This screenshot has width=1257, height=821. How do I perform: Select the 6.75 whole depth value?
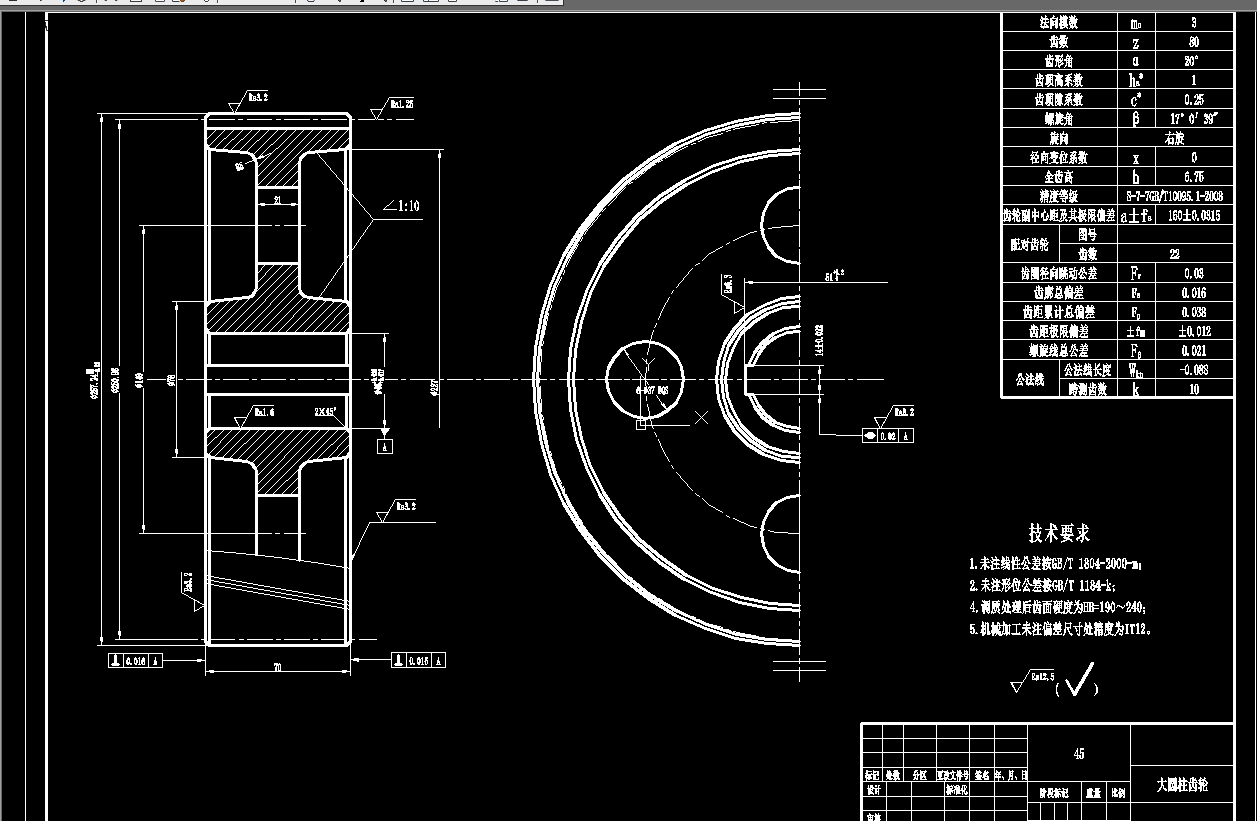tap(1192, 176)
